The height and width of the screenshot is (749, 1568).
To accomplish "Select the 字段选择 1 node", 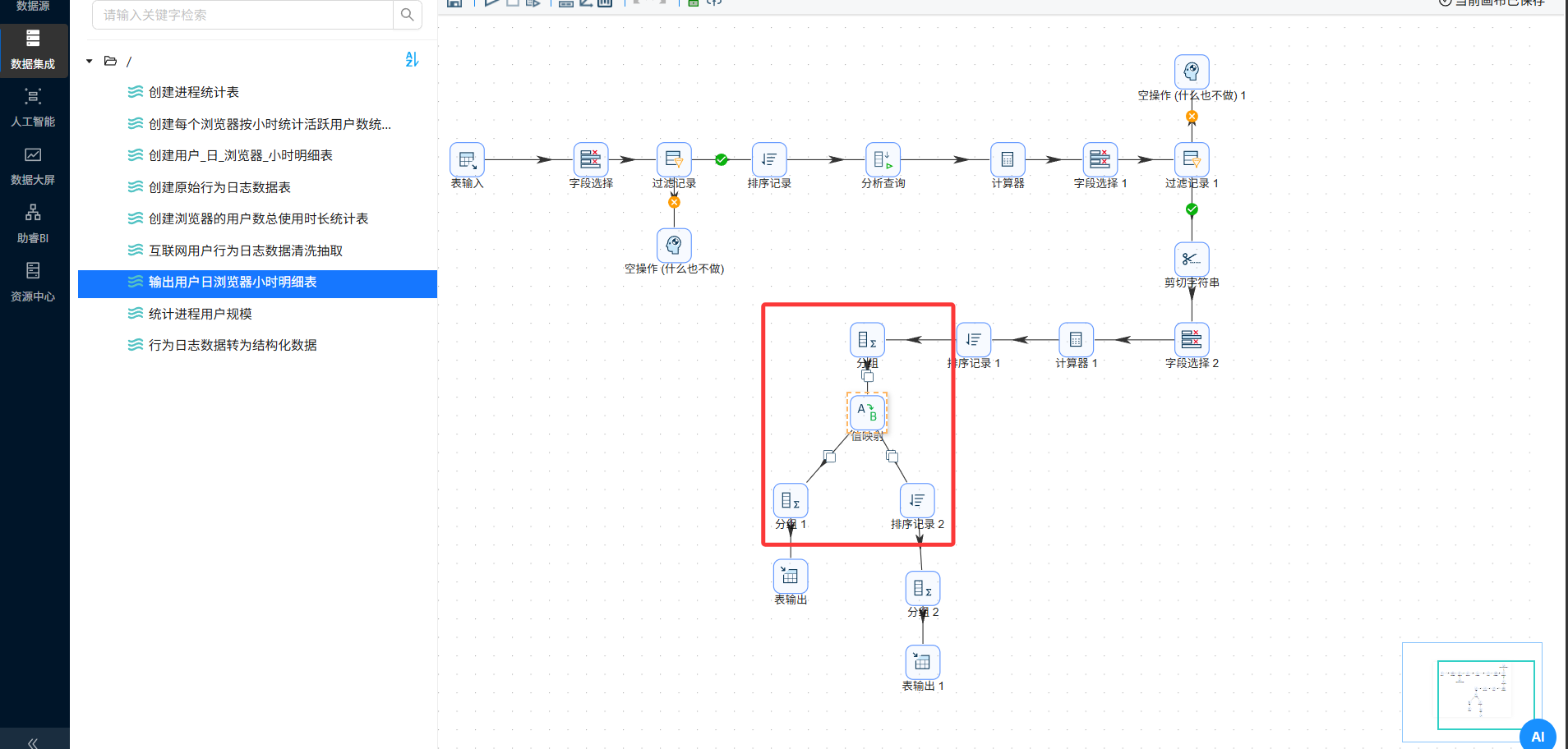I will [x=1100, y=159].
